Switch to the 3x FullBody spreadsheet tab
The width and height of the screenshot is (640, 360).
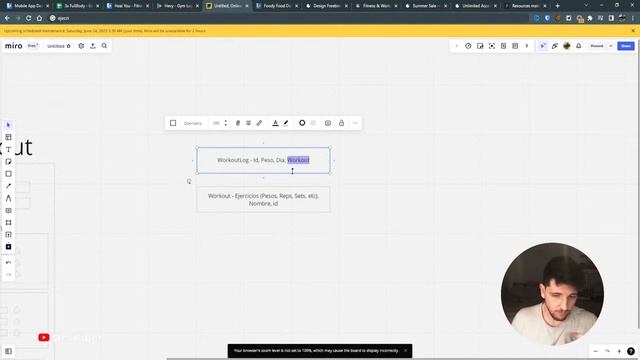click(77, 6)
